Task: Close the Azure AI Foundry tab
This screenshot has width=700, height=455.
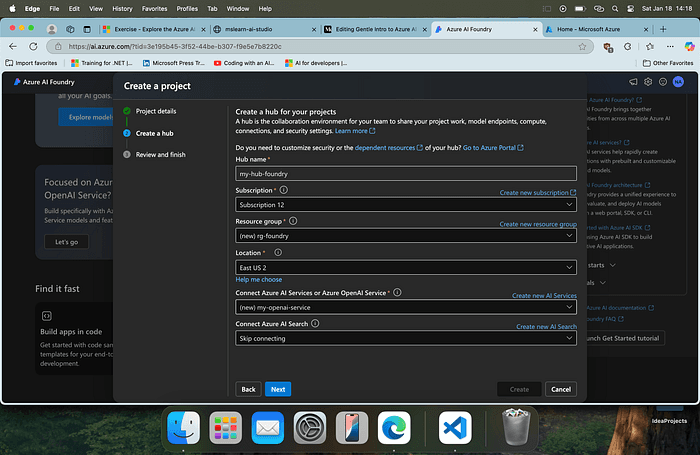Action: pos(535,29)
